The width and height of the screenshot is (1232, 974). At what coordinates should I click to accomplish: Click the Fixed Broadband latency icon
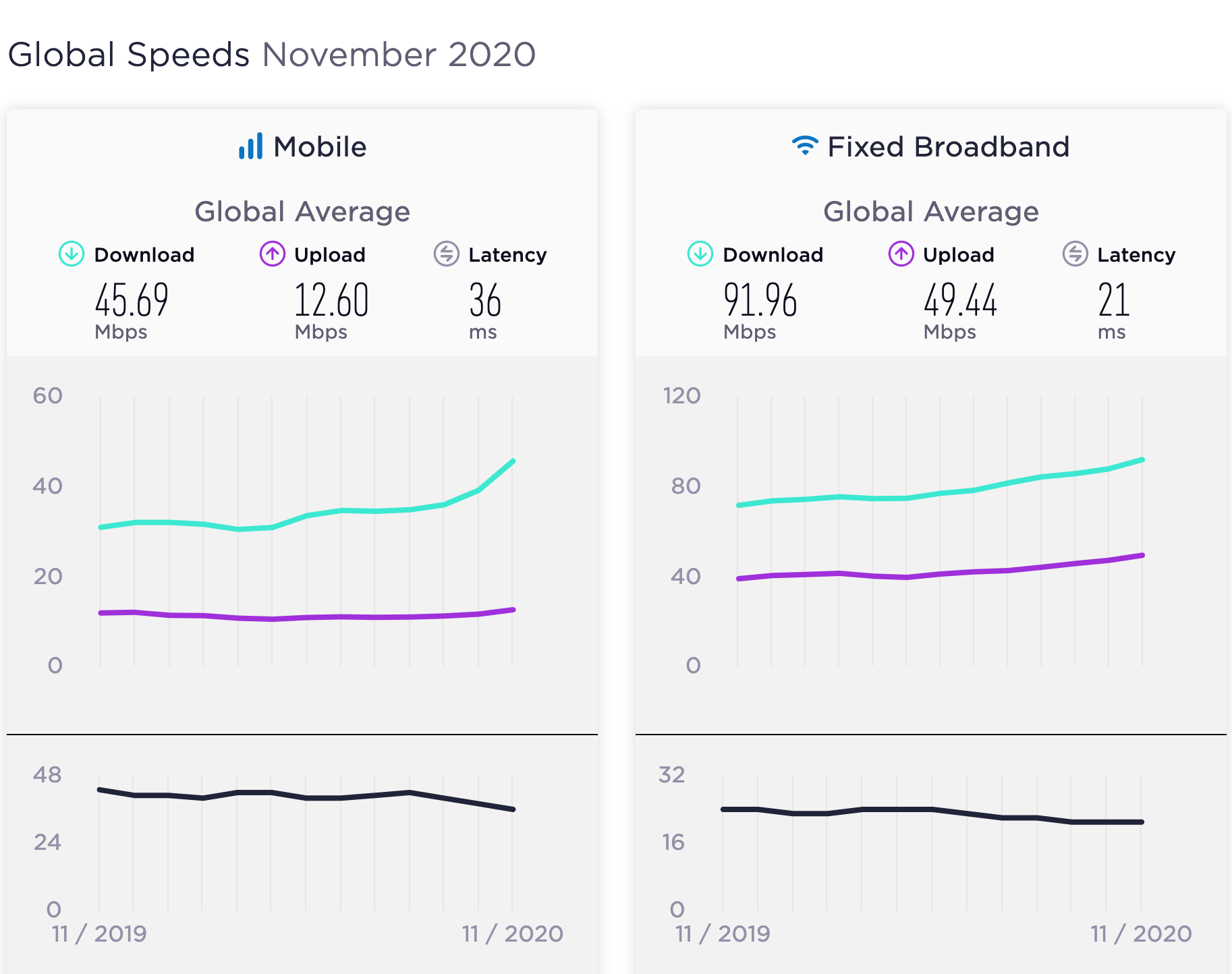[1075, 254]
